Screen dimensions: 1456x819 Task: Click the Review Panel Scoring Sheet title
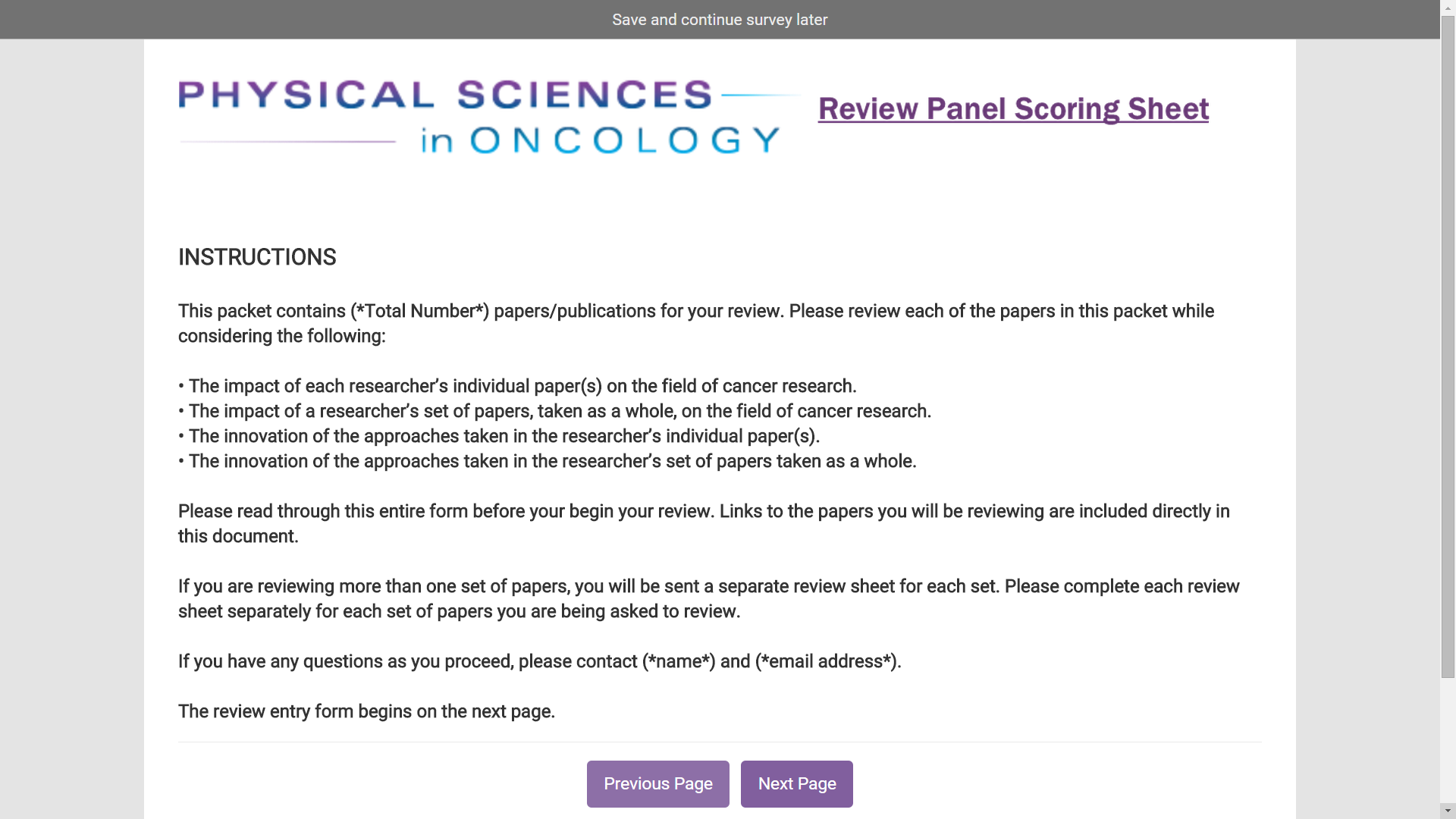pyautogui.click(x=1013, y=109)
